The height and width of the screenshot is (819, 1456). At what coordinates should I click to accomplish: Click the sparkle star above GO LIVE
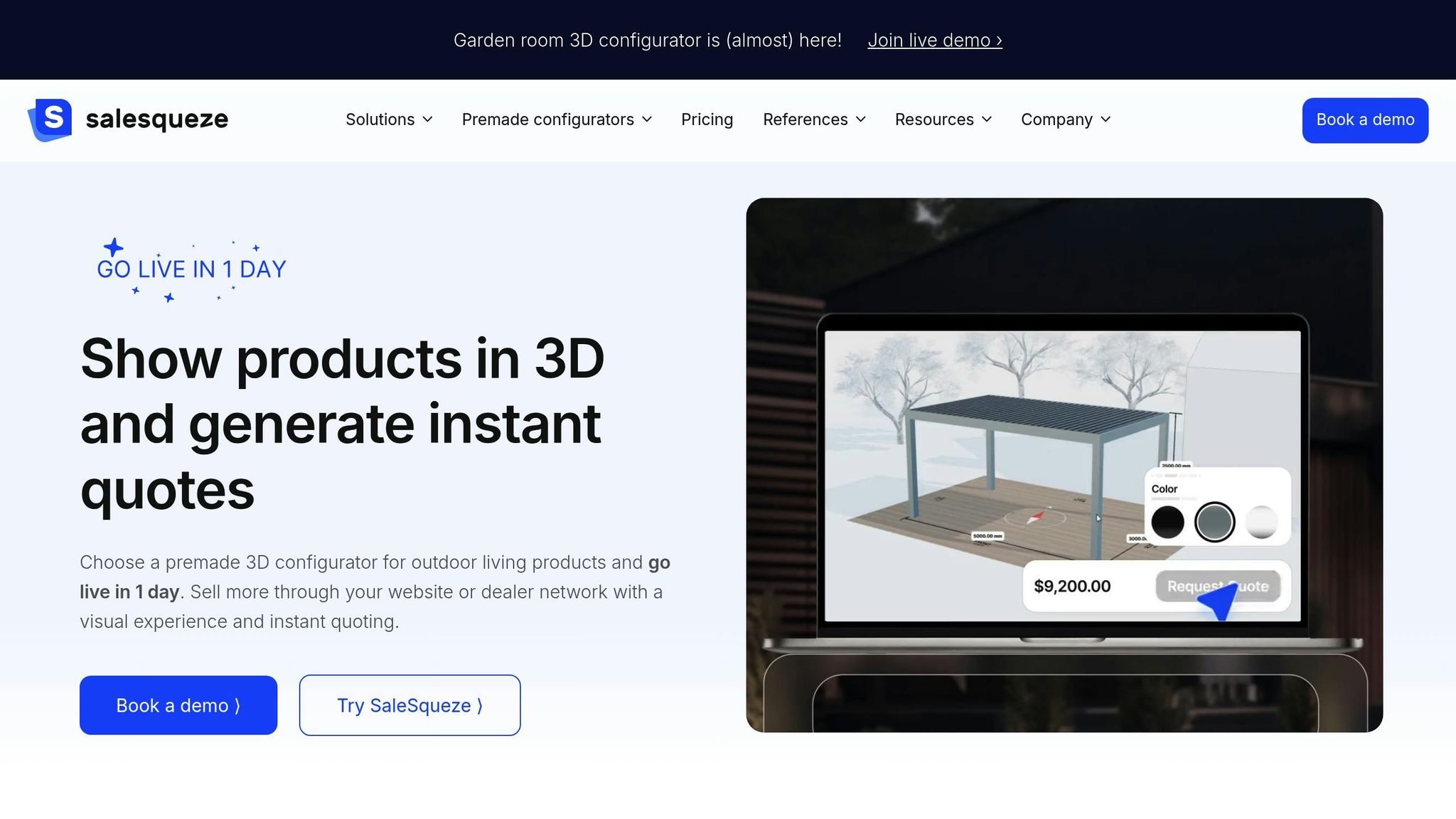[114, 247]
